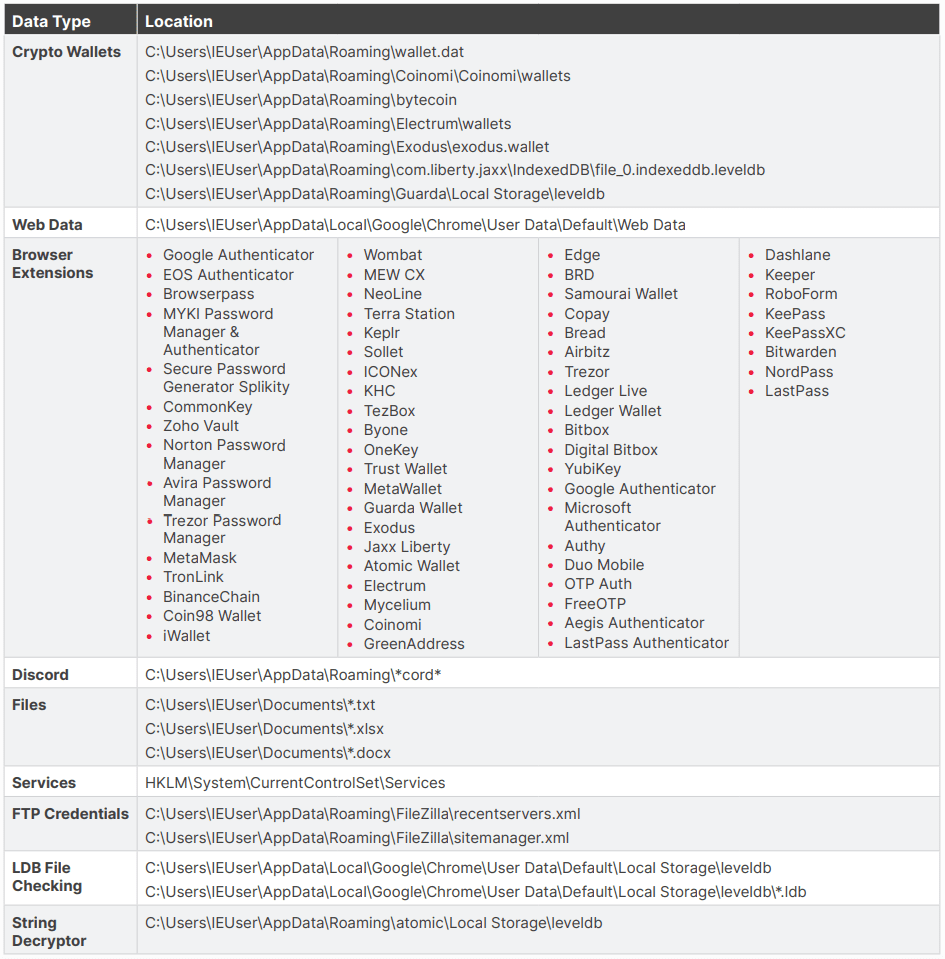Screen dimensions: 945x959
Task: Click the "YubiKey" list entry
Action: pos(592,469)
